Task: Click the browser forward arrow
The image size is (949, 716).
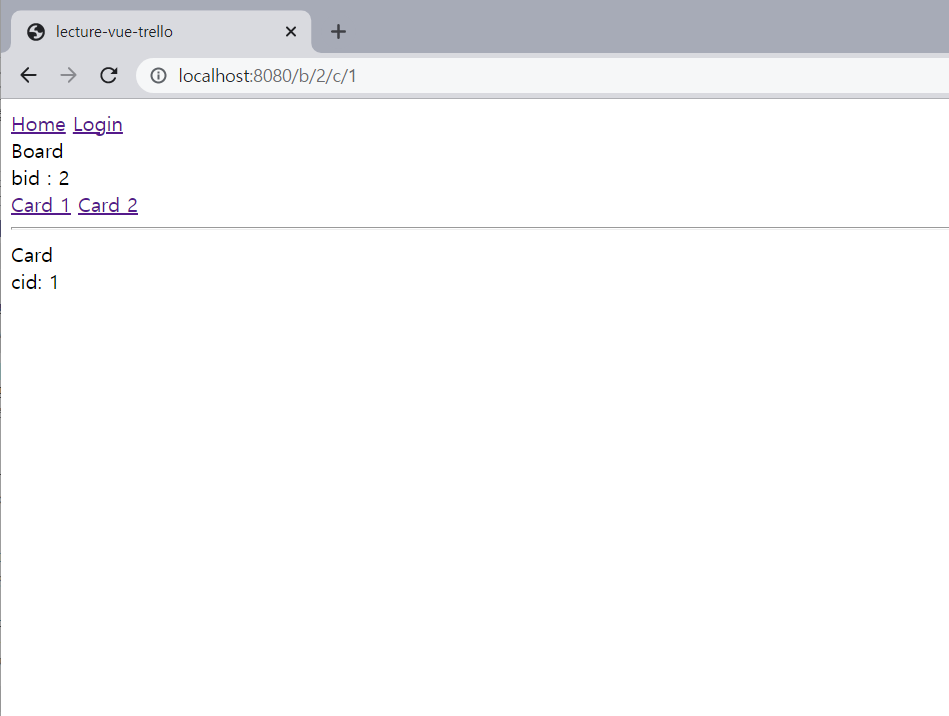Action: 68,75
